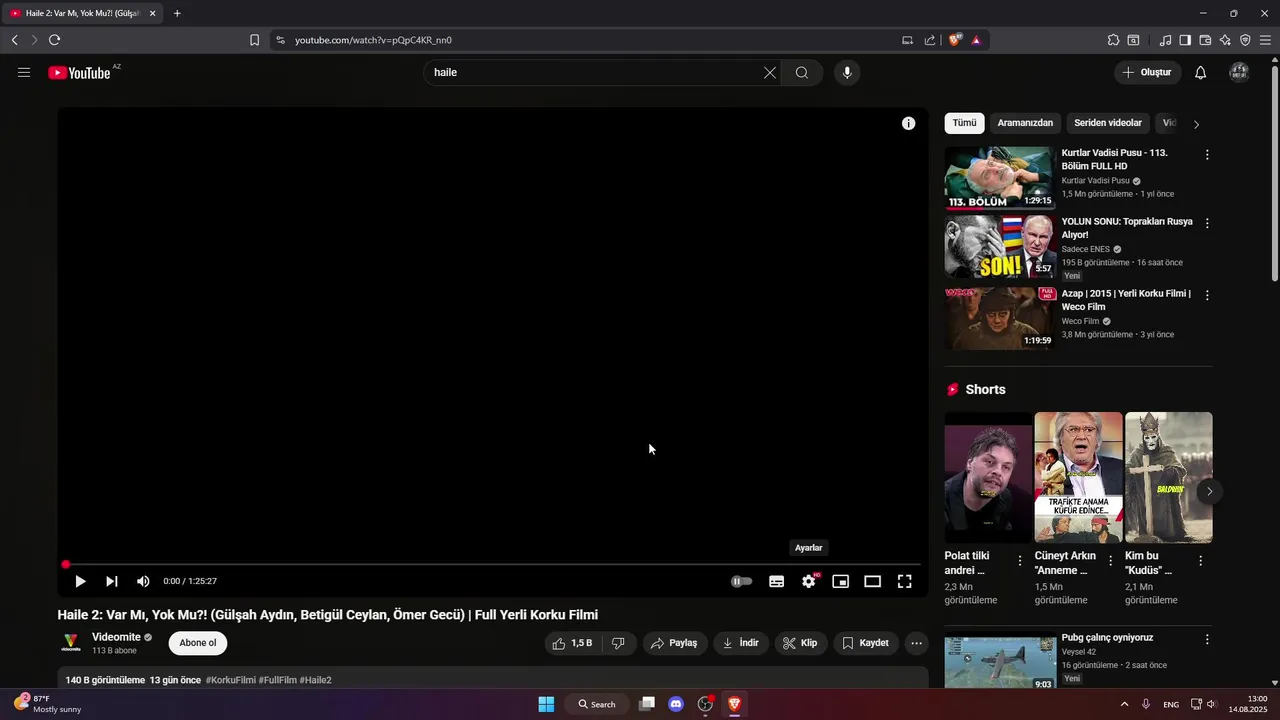Screen dimensions: 1280x720
Task: Share video with Paylaş button
Action: point(675,643)
